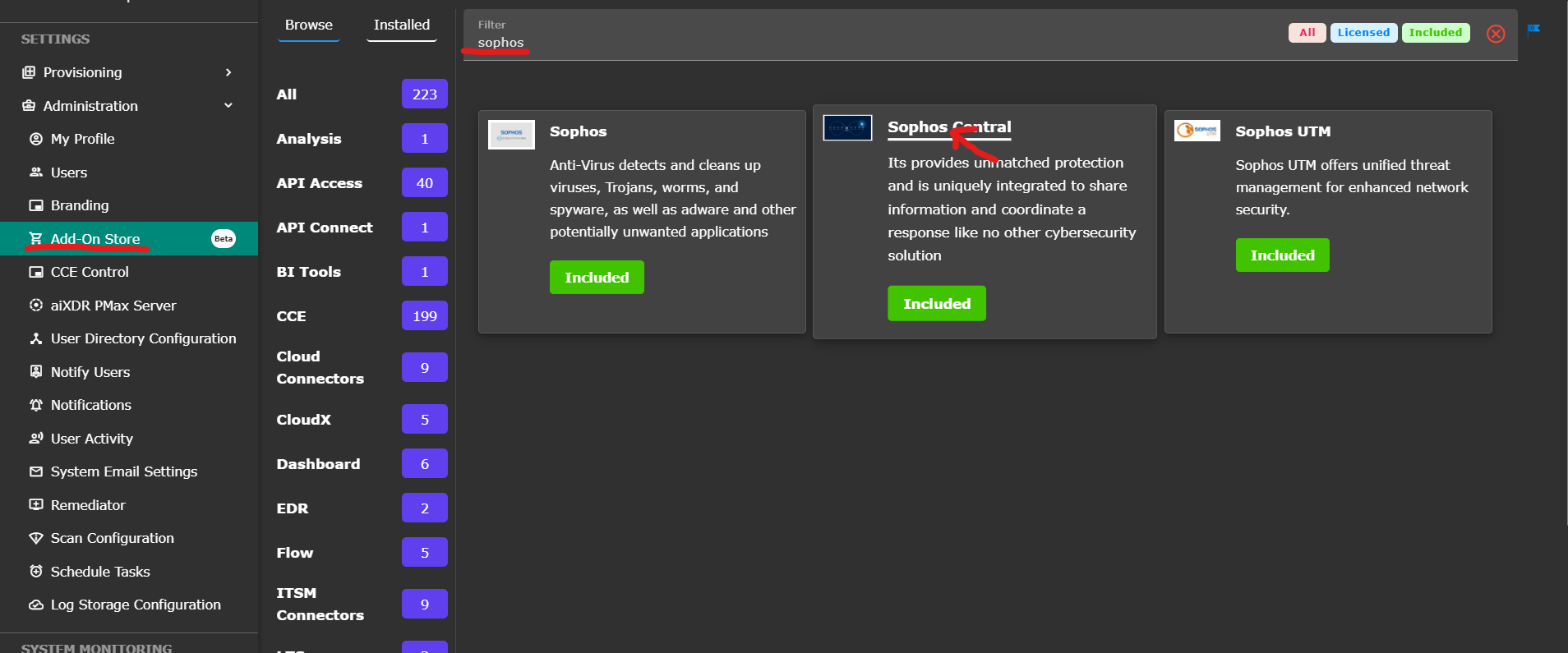1568x653 pixels.
Task: Click the Sophos anti-virus description text
Action: pyautogui.click(x=673, y=199)
